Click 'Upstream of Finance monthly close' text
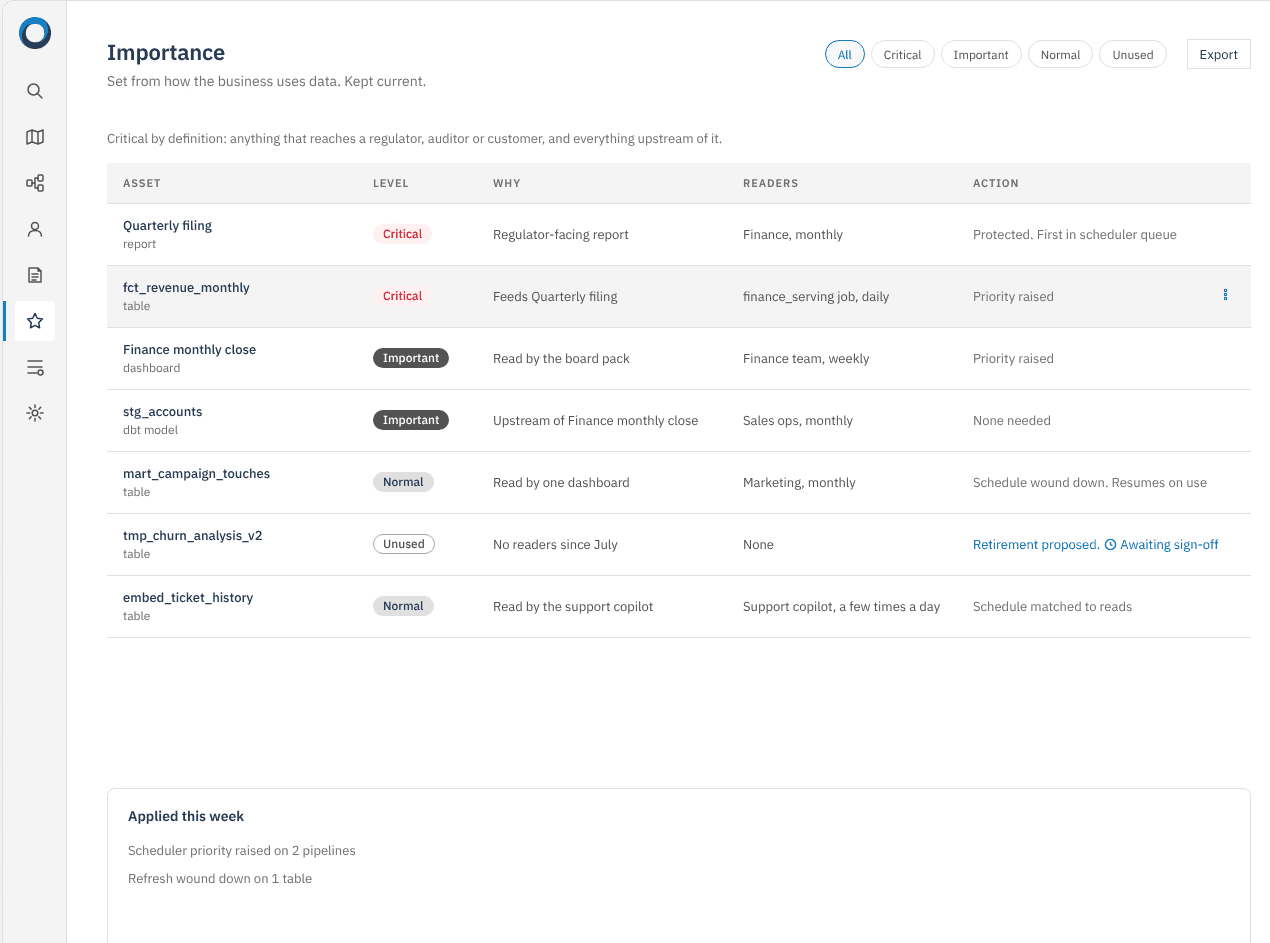1270x943 pixels. [x=595, y=421]
